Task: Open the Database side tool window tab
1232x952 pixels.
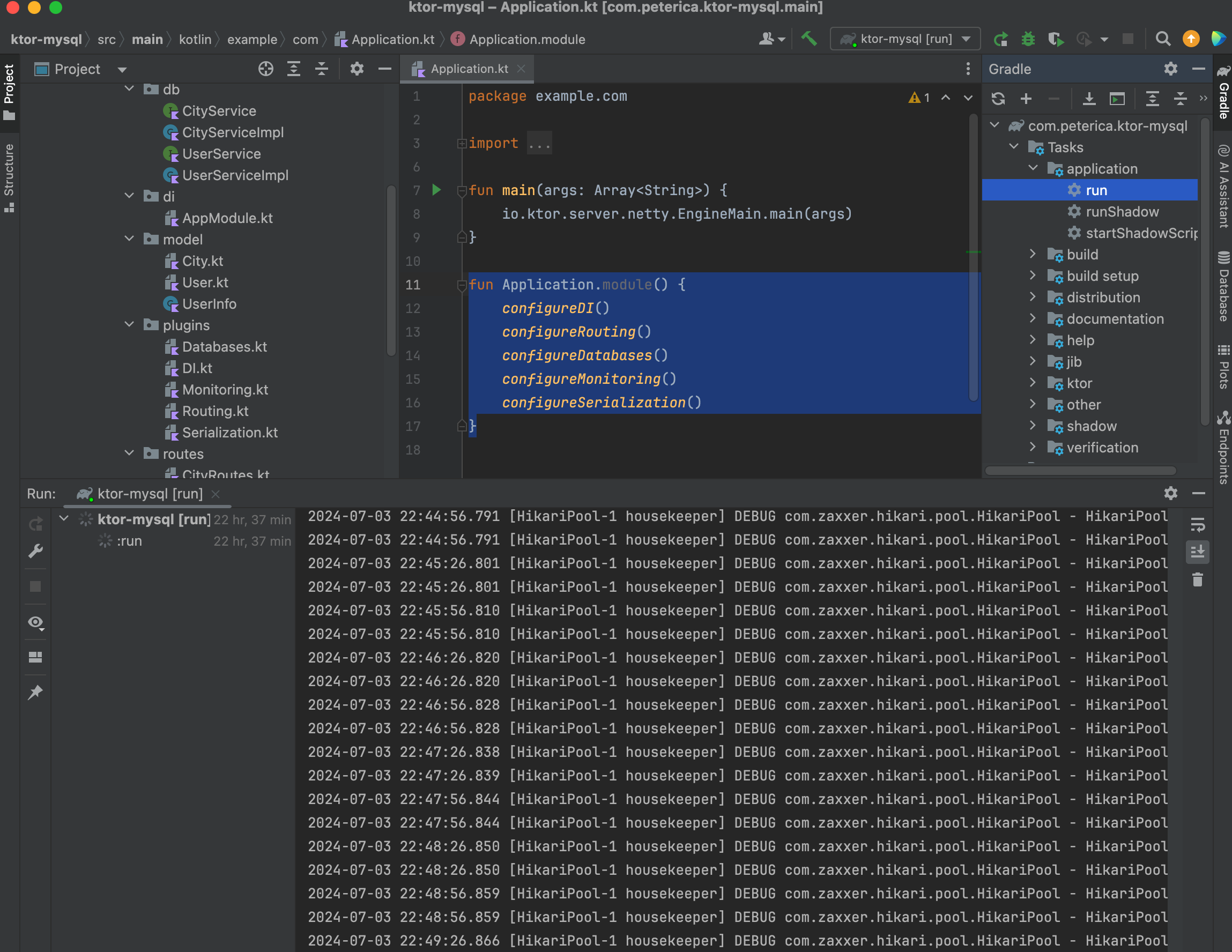Action: point(1223,287)
